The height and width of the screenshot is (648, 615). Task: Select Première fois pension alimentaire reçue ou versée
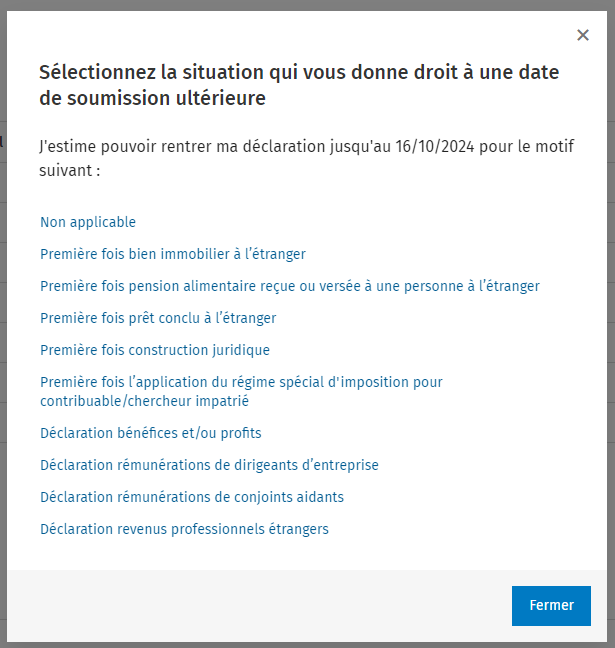[290, 286]
